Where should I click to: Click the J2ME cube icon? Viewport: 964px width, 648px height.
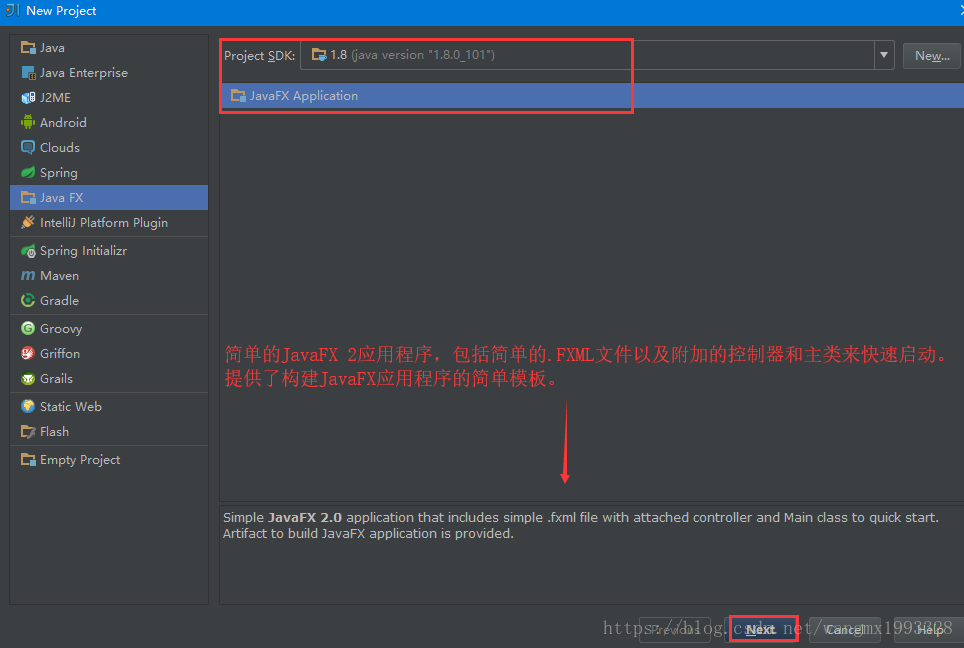coord(28,98)
